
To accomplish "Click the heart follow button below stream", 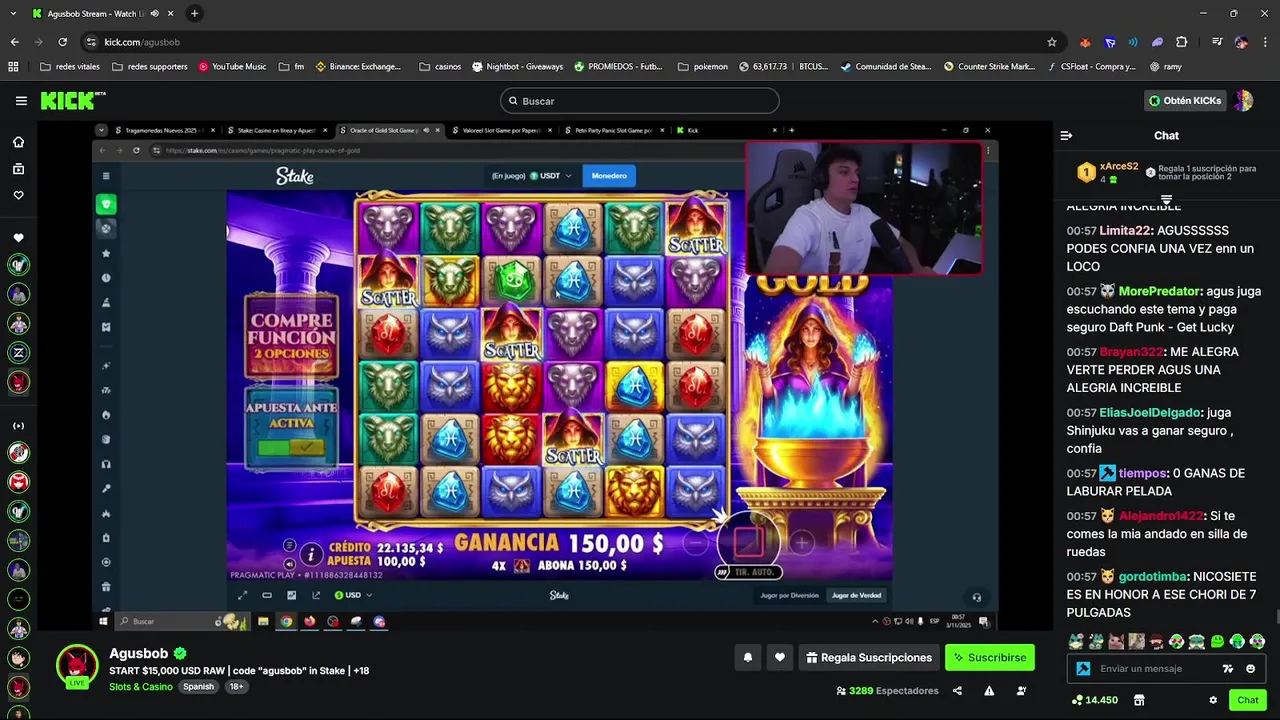I will 779,657.
